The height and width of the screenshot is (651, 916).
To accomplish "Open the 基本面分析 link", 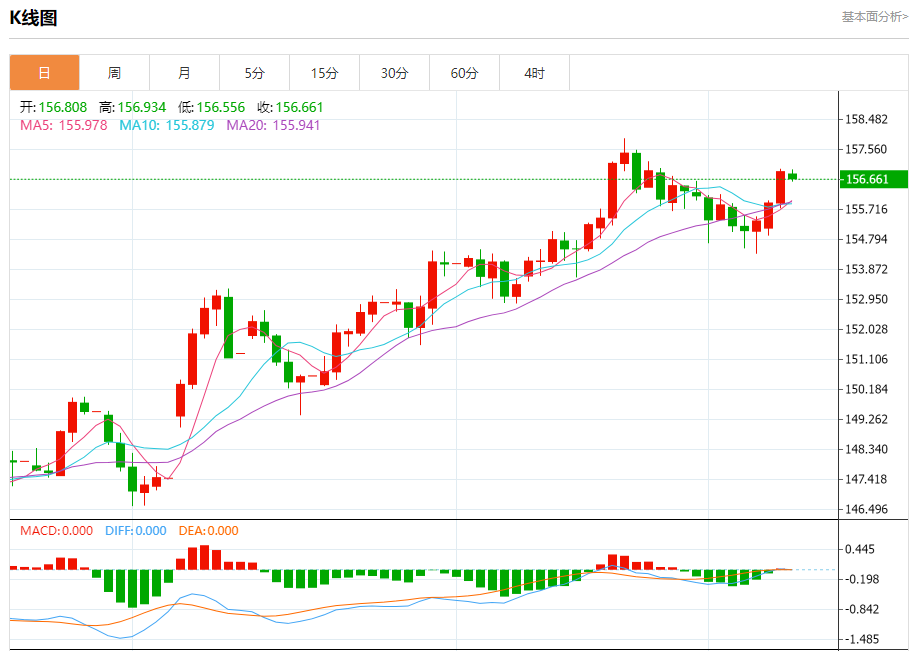I will tap(874, 17).
